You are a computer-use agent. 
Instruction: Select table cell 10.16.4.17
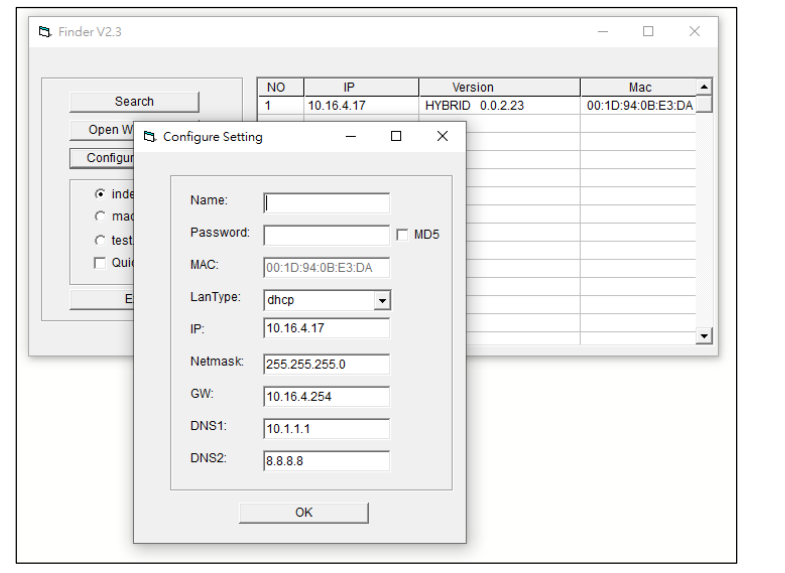pos(361,106)
